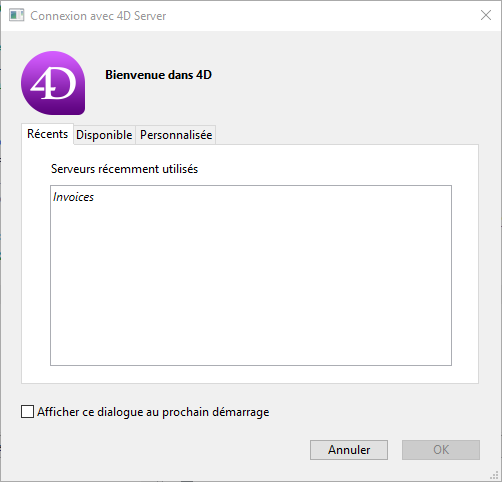This screenshot has width=502, height=482.
Task: Click the window icon in title bar
Action: 16,15
